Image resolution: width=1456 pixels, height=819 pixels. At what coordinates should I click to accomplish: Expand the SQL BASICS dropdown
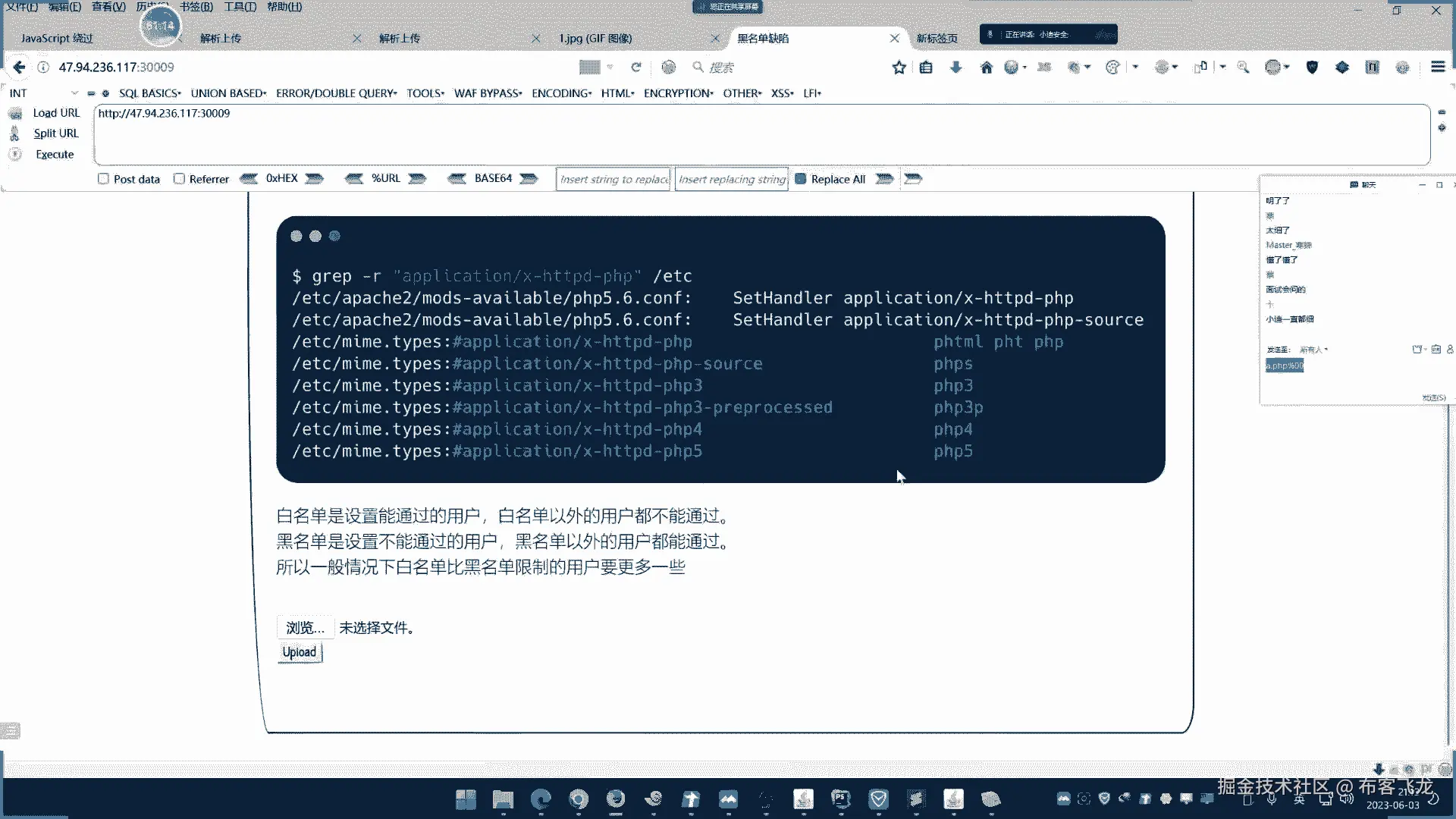click(149, 93)
